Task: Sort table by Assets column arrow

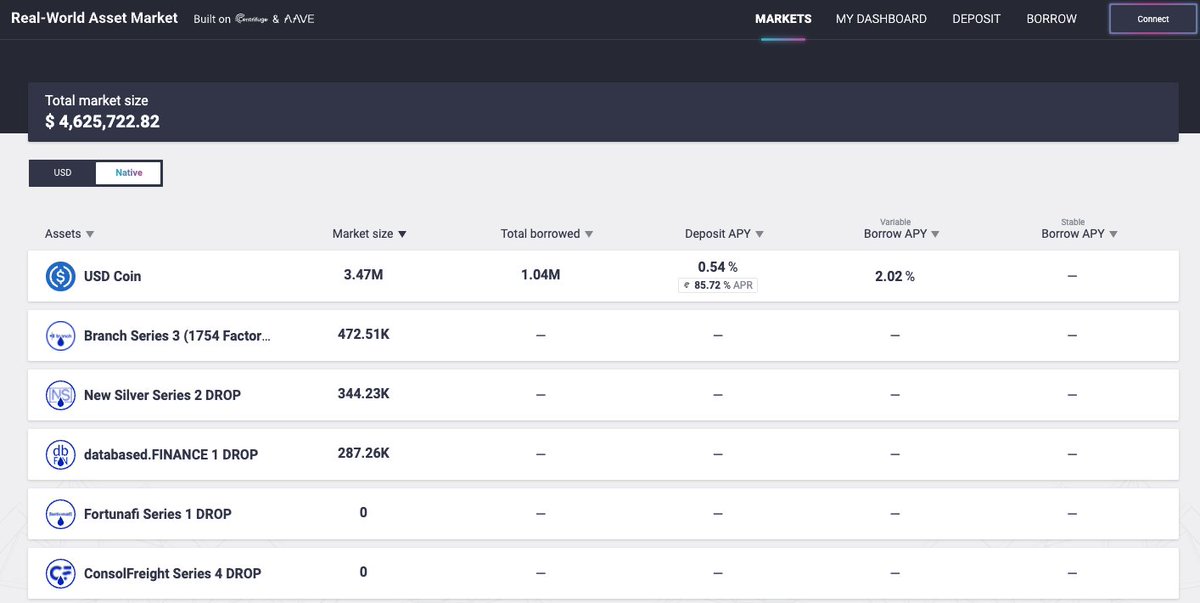Action: (x=90, y=234)
